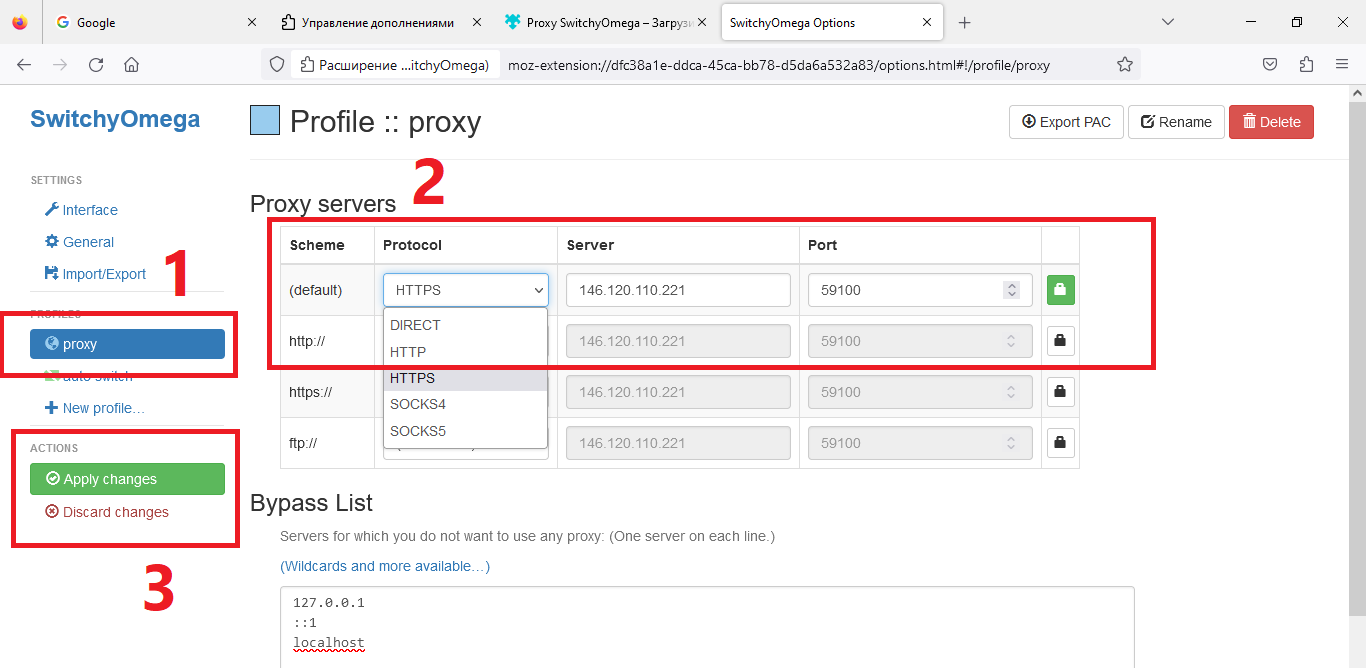Click Apply changes button
Viewport: 1366px width, 668px height.
pyautogui.click(x=127, y=479)
